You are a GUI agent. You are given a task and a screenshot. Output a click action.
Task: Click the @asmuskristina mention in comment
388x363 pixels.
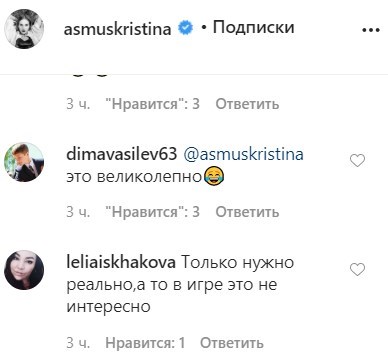(x=243, y=155)
